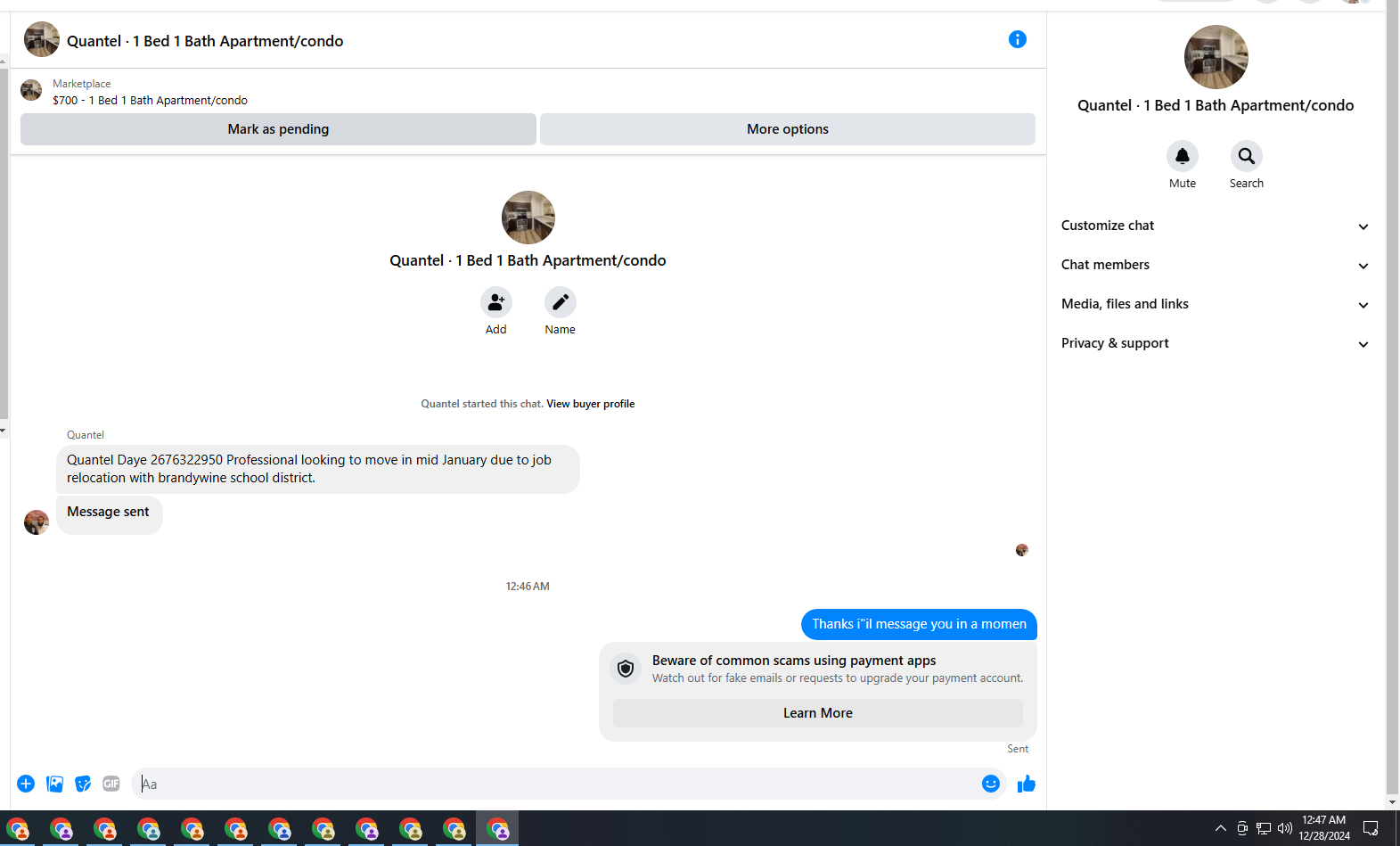Click Marketplace listing thumbnail beside $700
The width and height of the screenshot is (1400, 846).
pos(31,90)
